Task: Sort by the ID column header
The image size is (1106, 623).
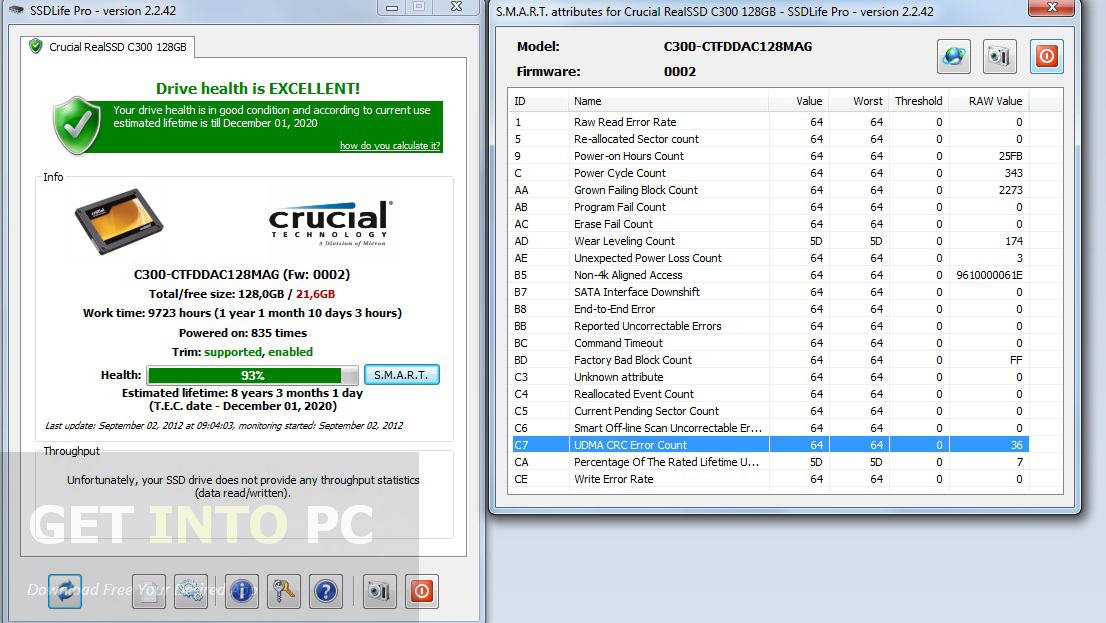Action: point(538,101)
